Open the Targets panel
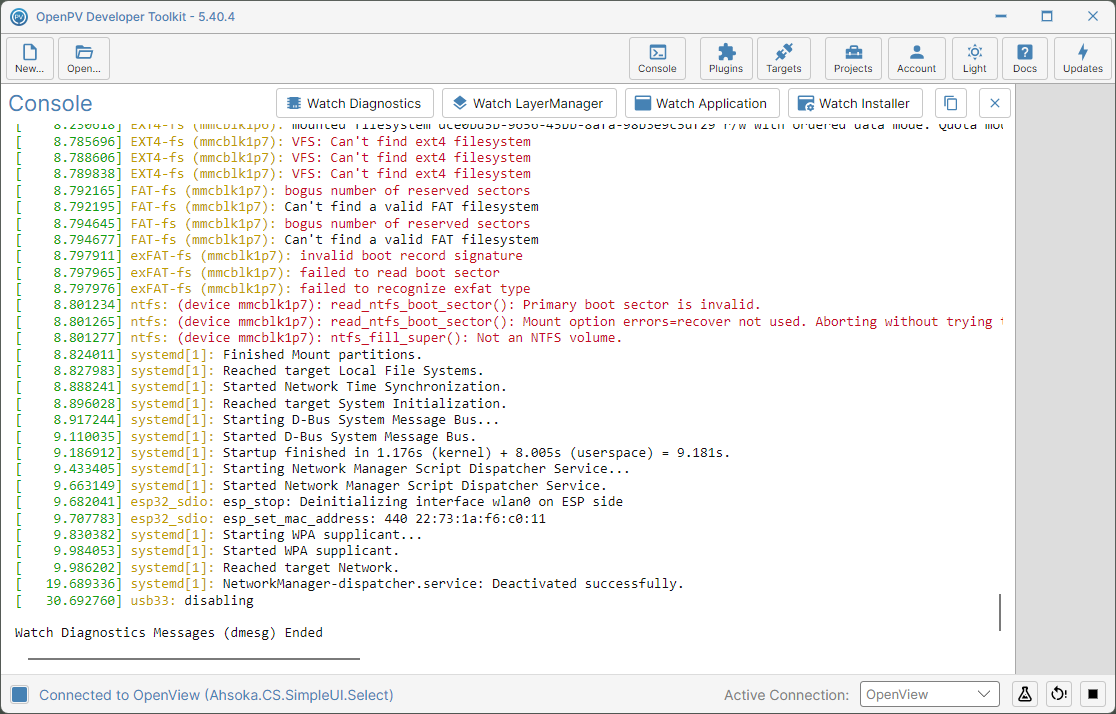The image size is (1116, 714). [783, 58]
